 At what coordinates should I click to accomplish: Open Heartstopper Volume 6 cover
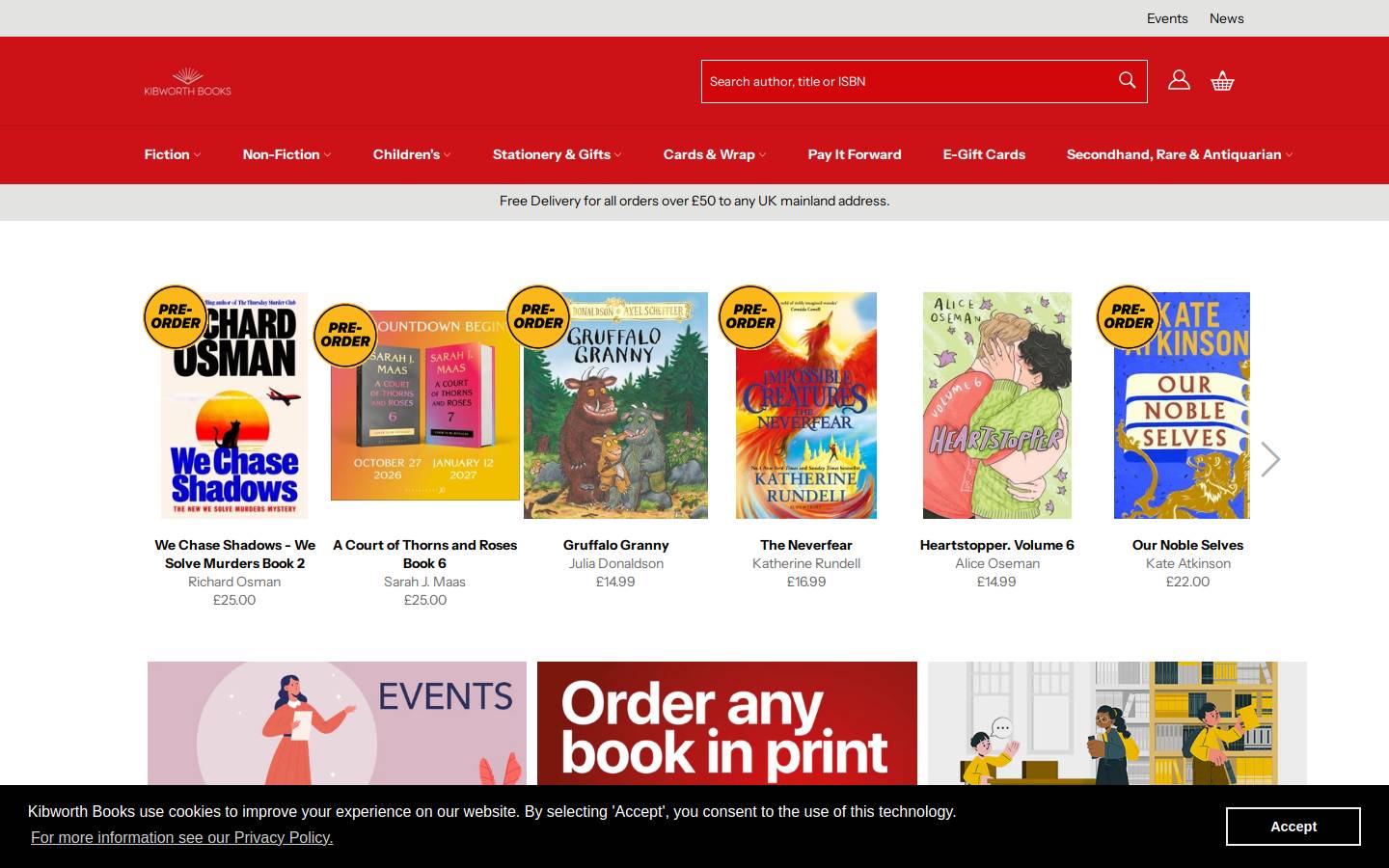(997, 405)
